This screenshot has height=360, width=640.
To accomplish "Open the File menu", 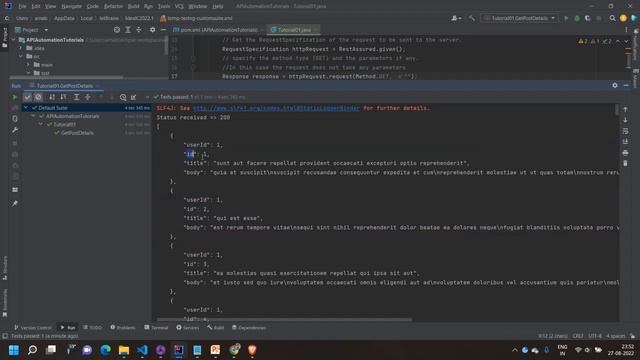I will [22, 6].
